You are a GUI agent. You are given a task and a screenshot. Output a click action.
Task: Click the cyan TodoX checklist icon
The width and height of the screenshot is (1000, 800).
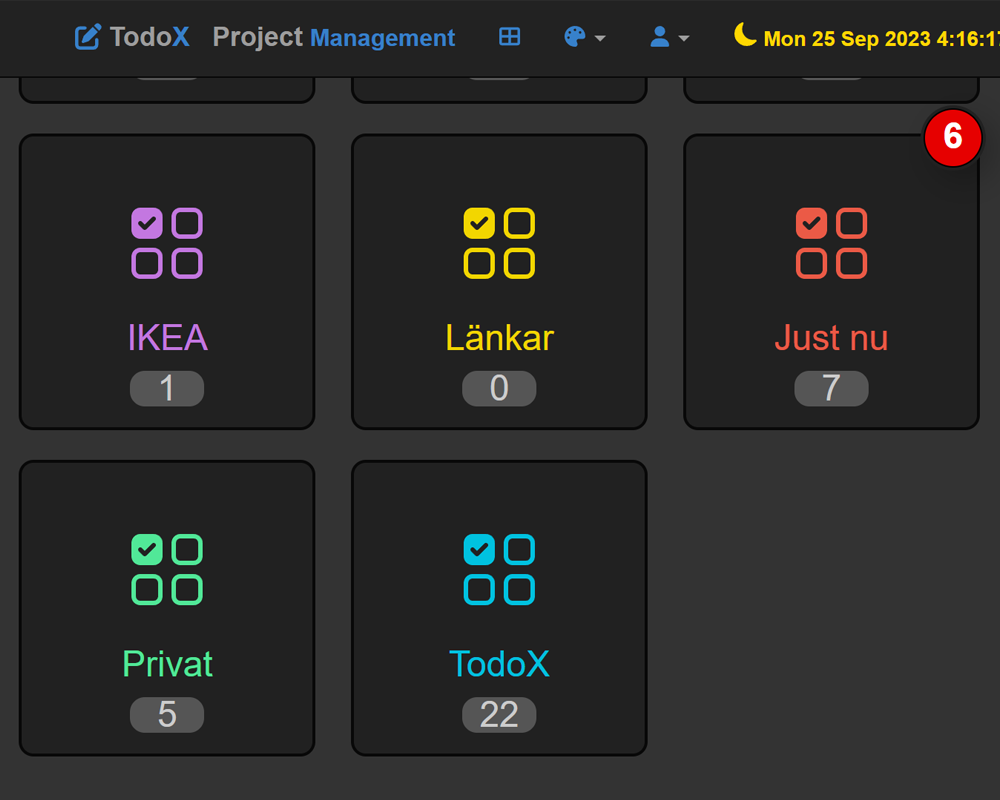click(499, 569)
